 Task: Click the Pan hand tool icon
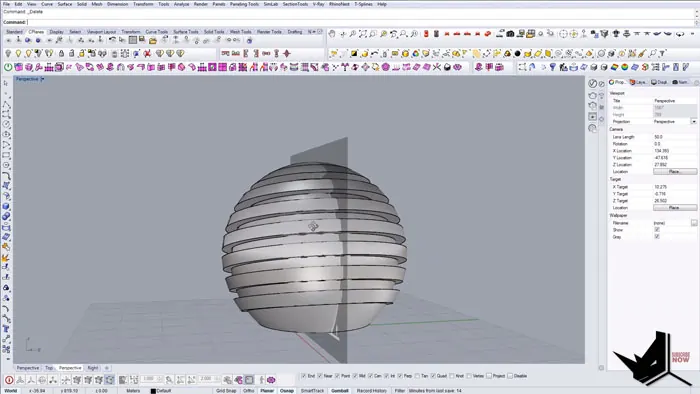(332, 33)
